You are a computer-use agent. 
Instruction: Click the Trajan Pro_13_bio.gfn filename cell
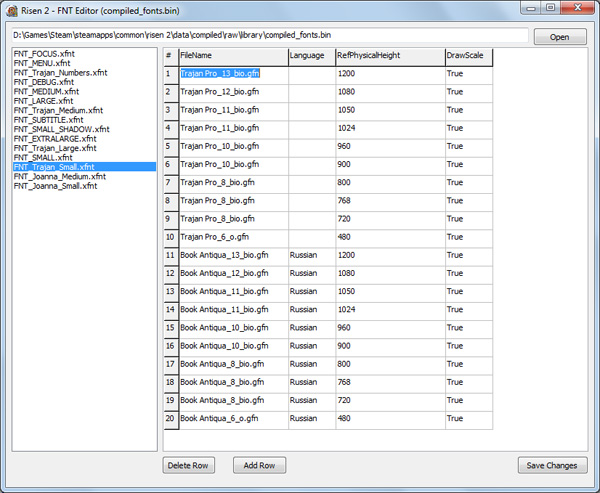[x=233, y=75]
